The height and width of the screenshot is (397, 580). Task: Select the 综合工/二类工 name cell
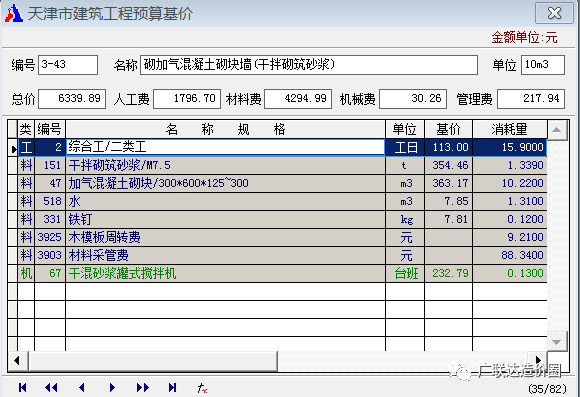(x=226, y=147)
